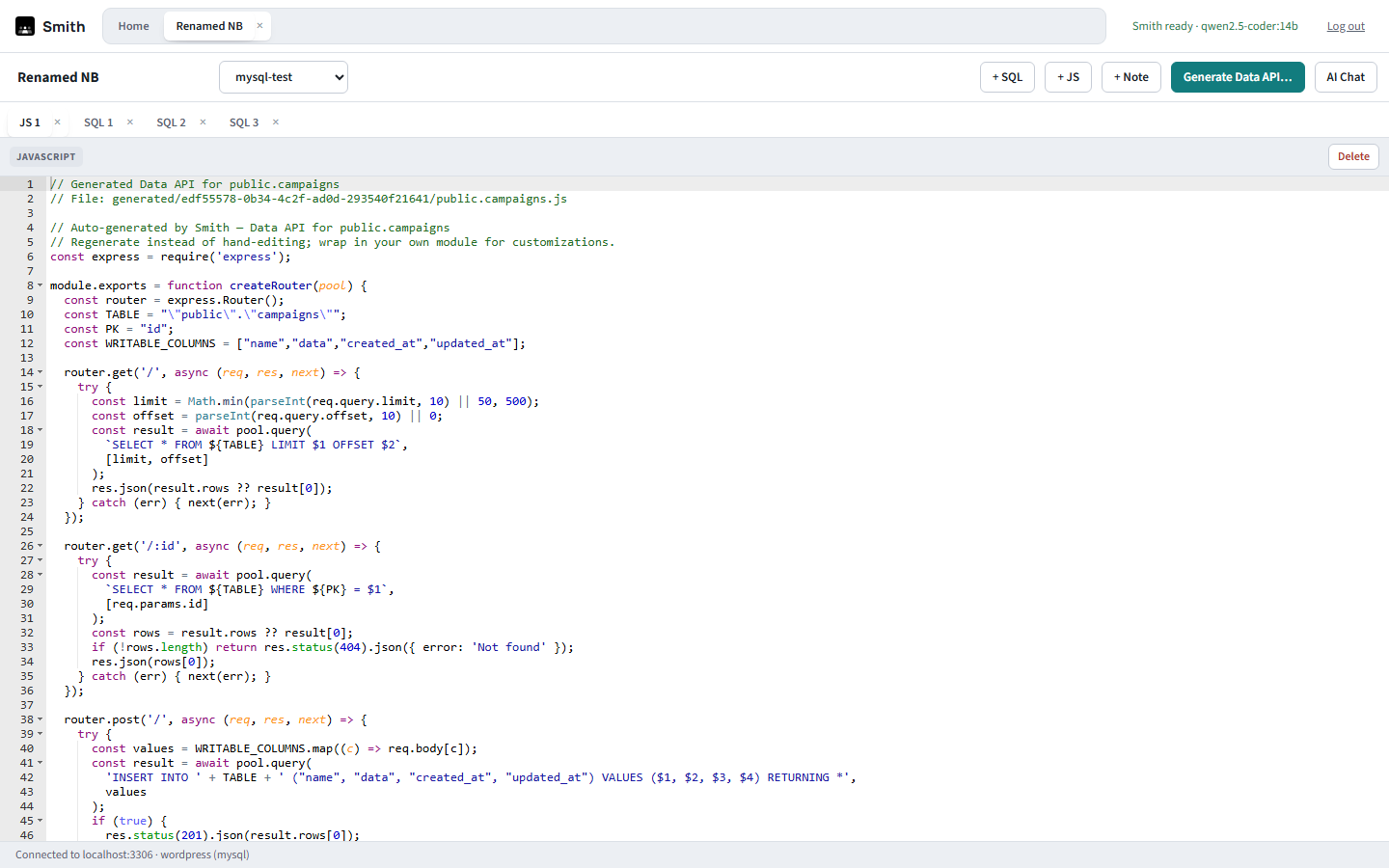Click the Smith logo icon
The image size is (1389, 868).
coord(25,26)
